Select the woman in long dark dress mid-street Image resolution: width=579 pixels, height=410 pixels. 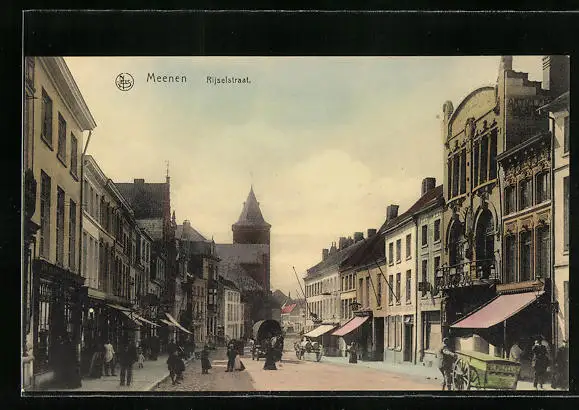[x=270, y=352]
